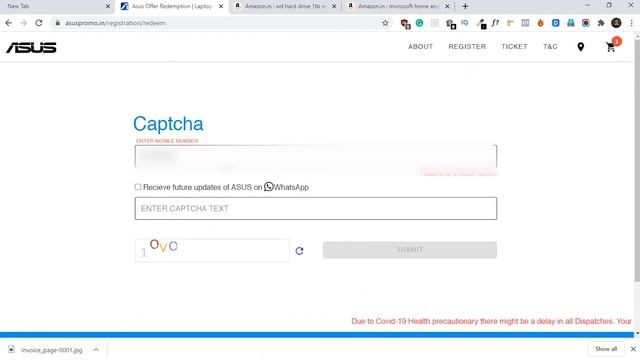Switch to the Asus Offer Redemption tab
640x360 pixels.
(x=171, y=7)
